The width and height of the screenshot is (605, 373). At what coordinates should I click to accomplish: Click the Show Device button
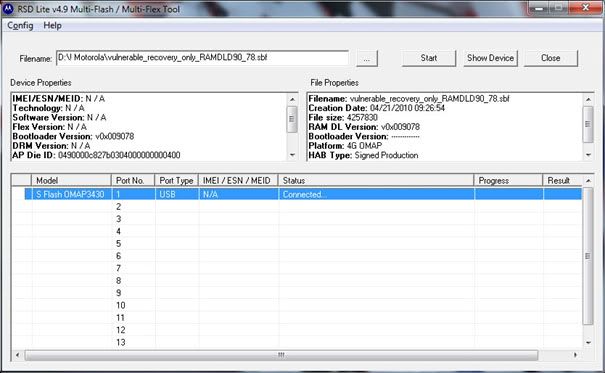click(490, 58)
